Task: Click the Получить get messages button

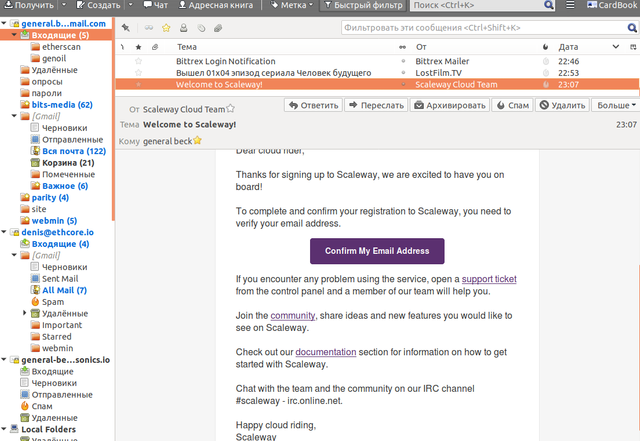Action: [29, 5]
